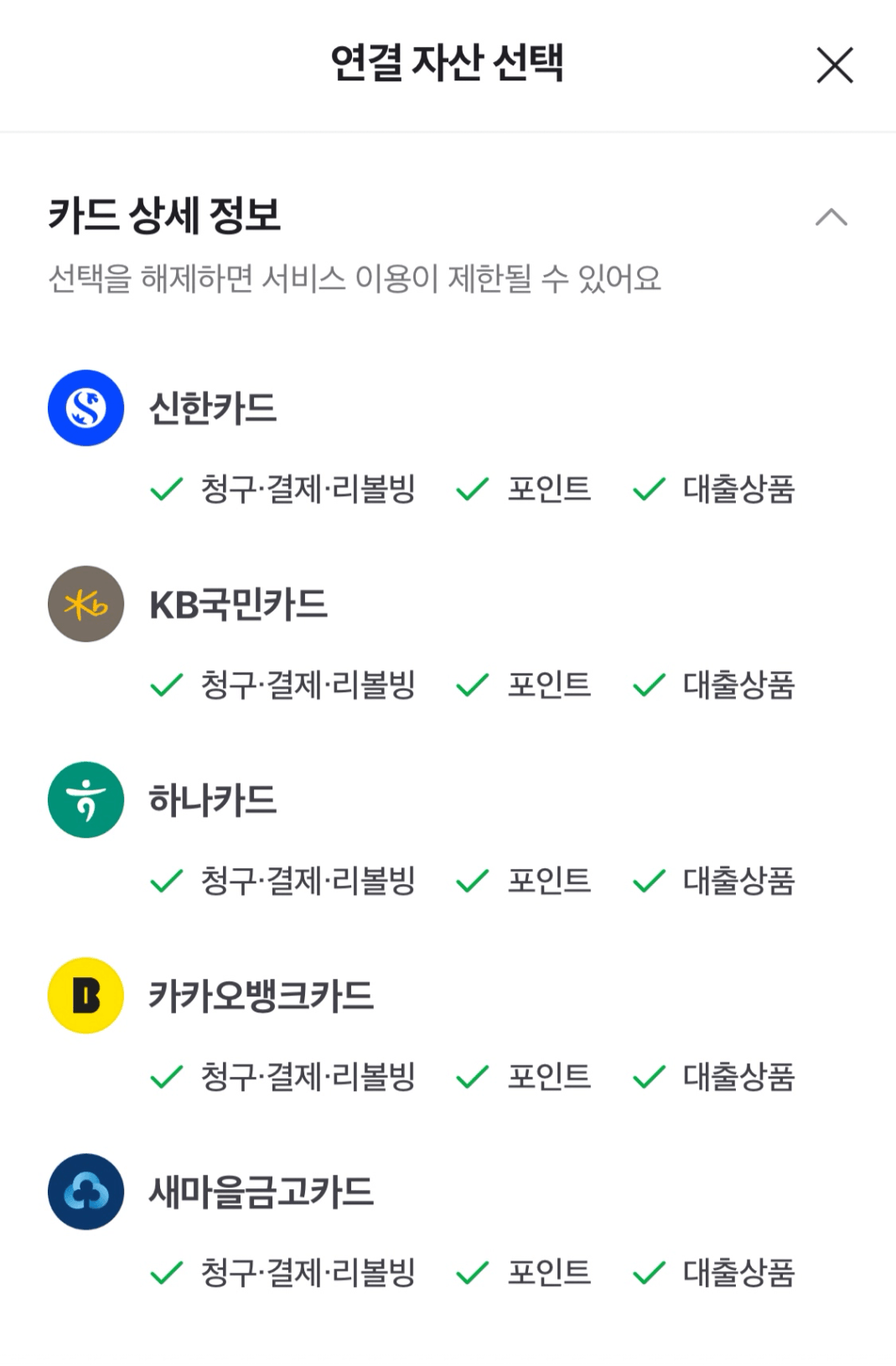The image size is (896, 1366).
Task: Select the 신한카드 card name
Action: [x=213, y=408]
